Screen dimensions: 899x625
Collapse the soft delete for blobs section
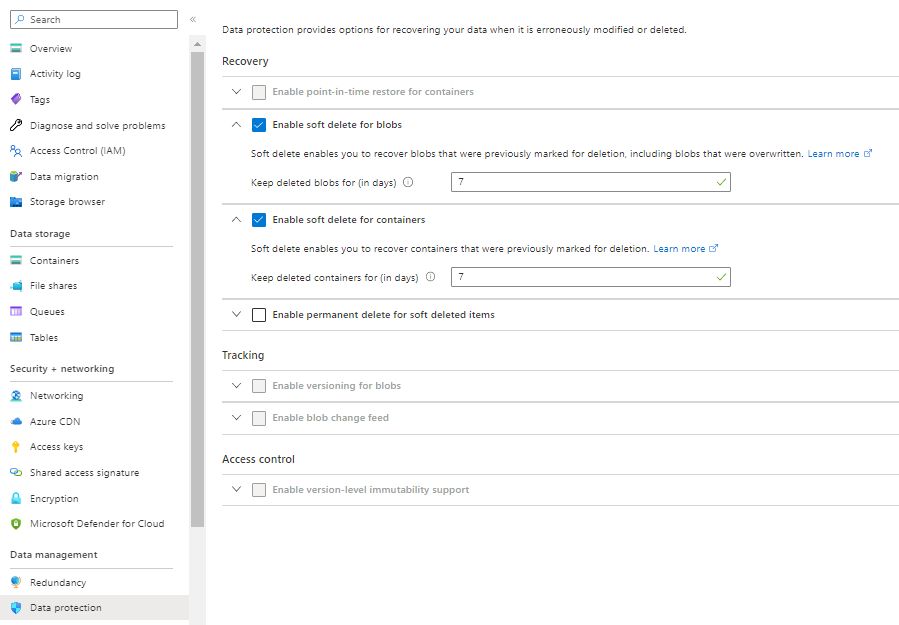pyautogui.click(x=236, y=125)
